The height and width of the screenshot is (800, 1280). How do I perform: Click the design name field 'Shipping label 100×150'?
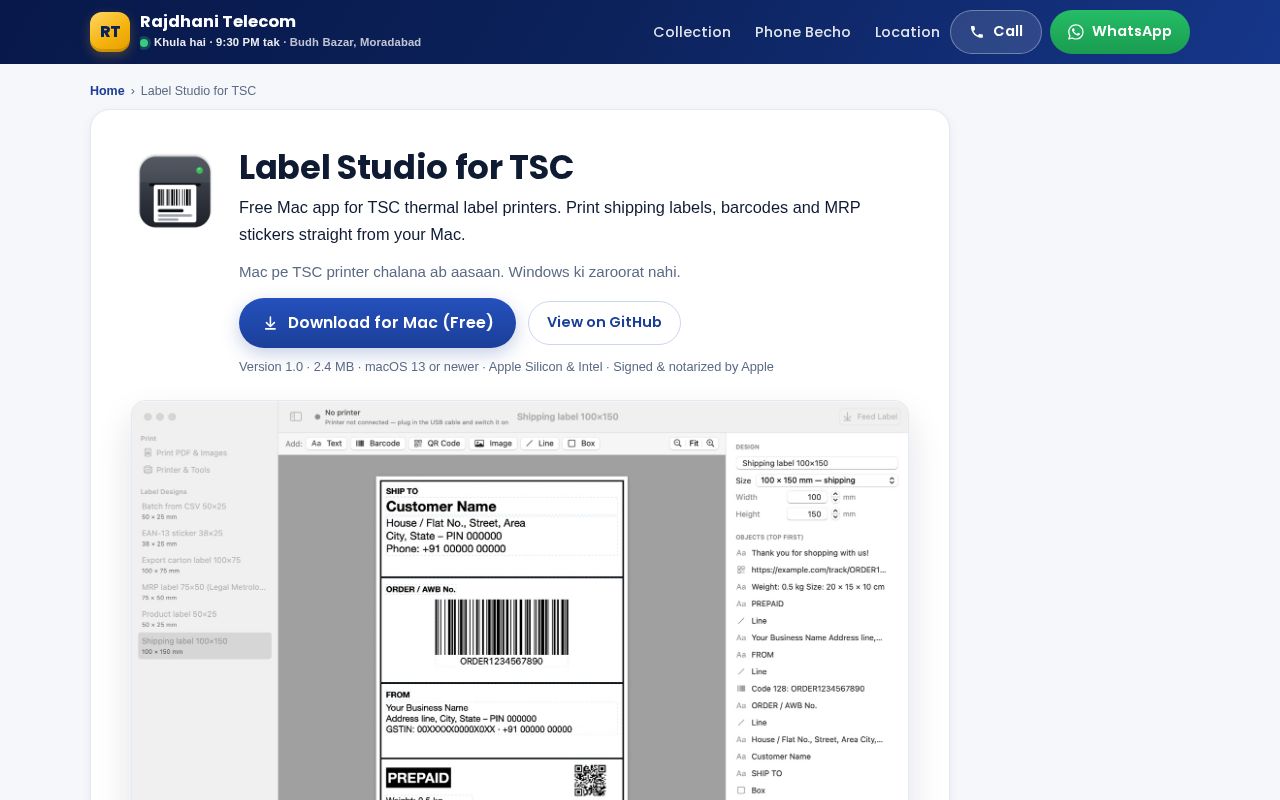coord(817,463)
